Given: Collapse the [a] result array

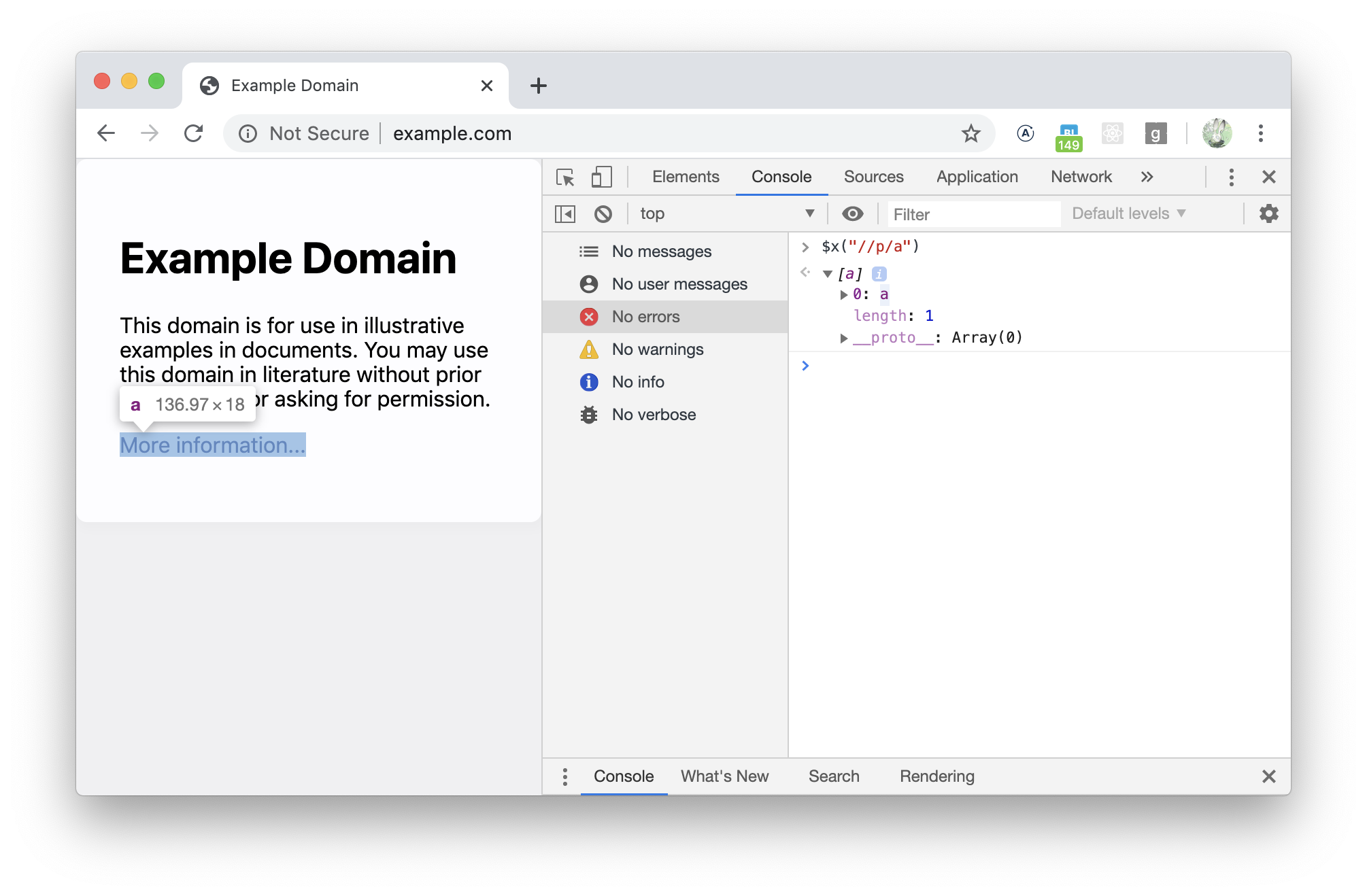Looking at the screenshot, I should click(828, 274).
